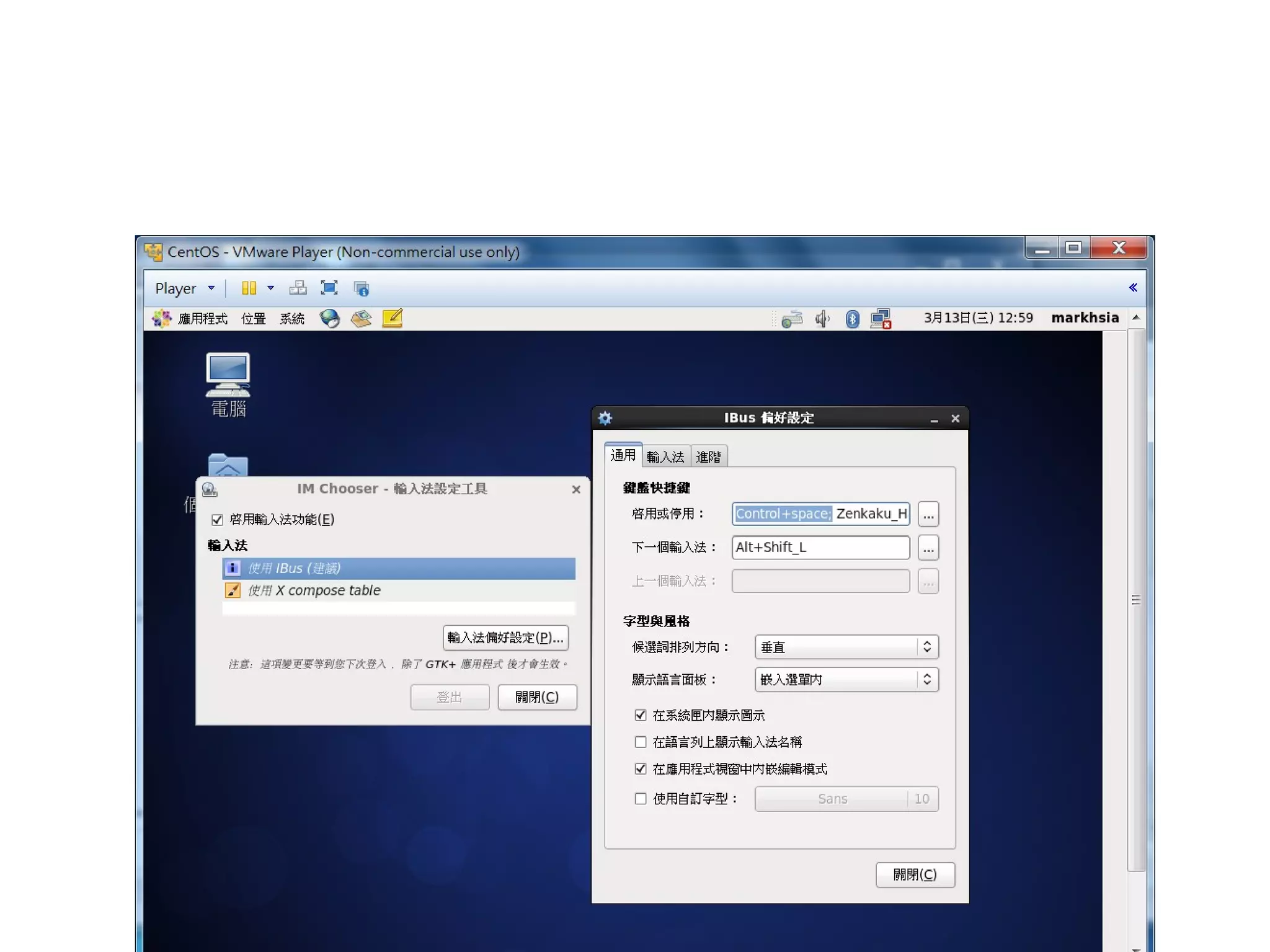1270x952 pixels.
Task: Open the 系統 system menu
Action: pos(291,319)
